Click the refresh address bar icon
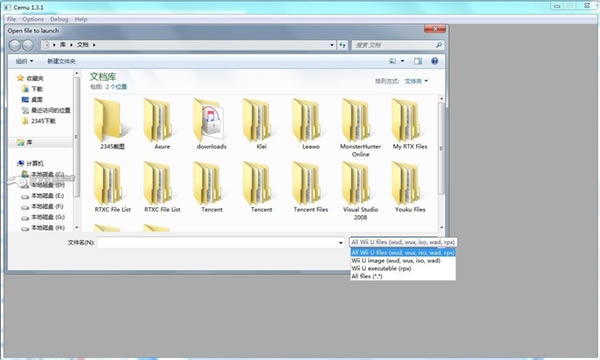This screenshot has width=600, height=360. 342,45
